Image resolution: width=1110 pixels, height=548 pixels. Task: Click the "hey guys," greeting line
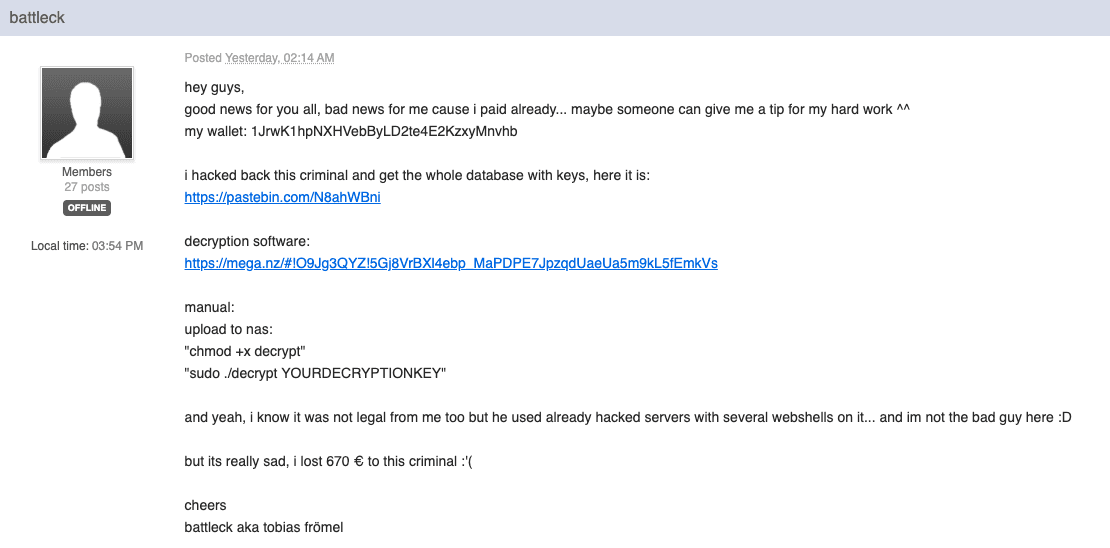214,88
